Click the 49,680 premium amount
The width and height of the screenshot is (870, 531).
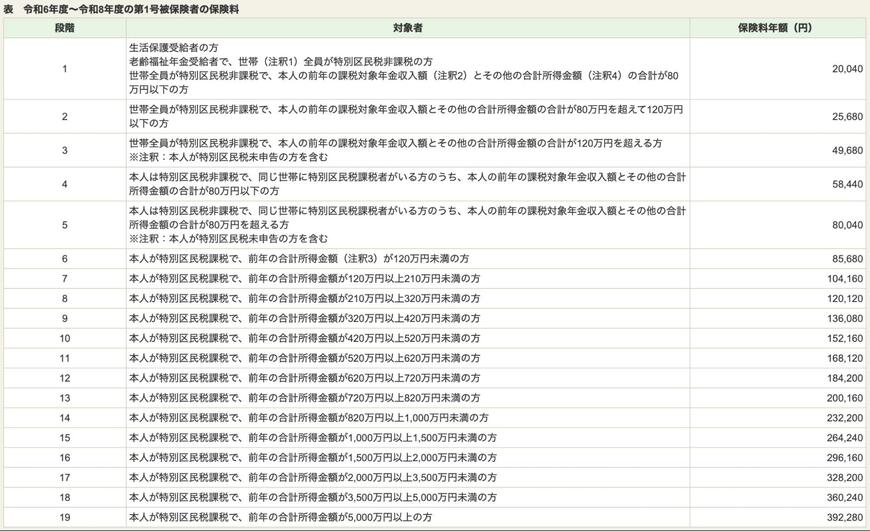pos(846,150)
